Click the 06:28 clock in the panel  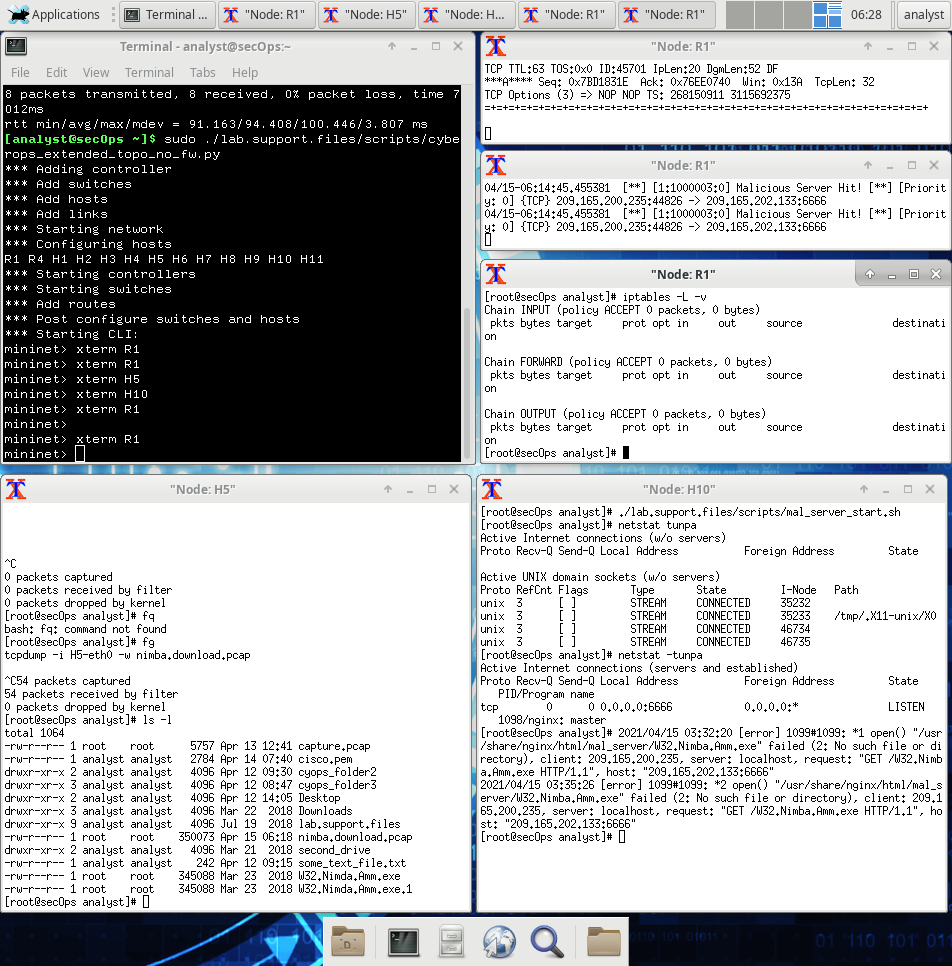coord(866,14)
